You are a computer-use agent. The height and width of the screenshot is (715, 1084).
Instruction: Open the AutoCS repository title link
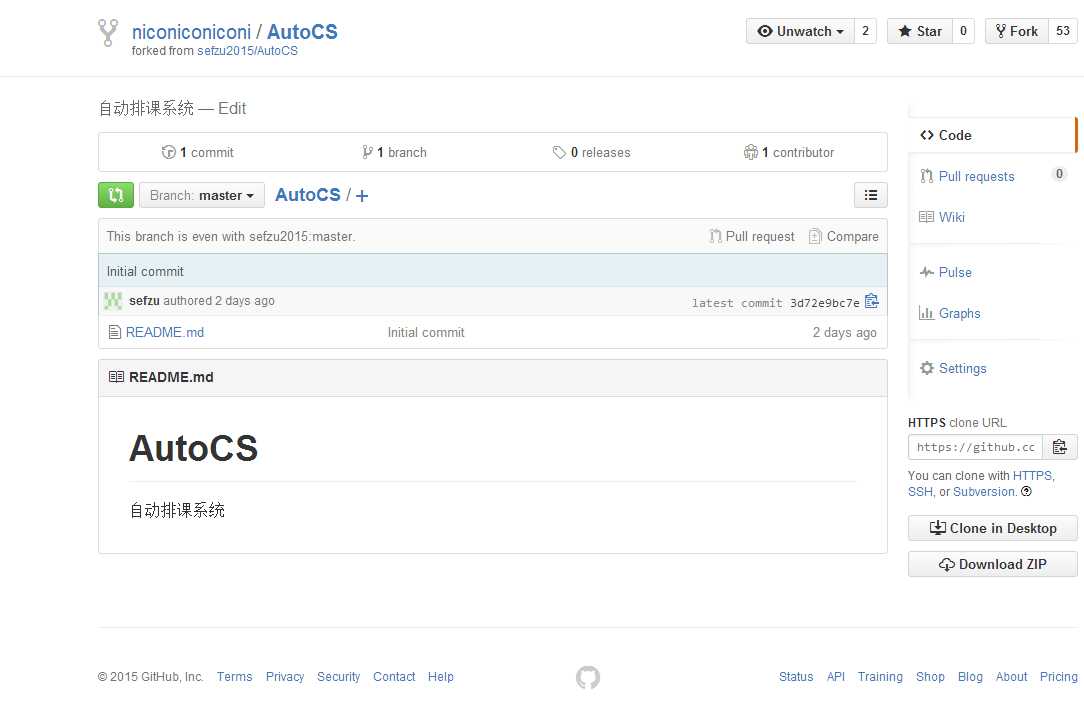coord(302,32)
